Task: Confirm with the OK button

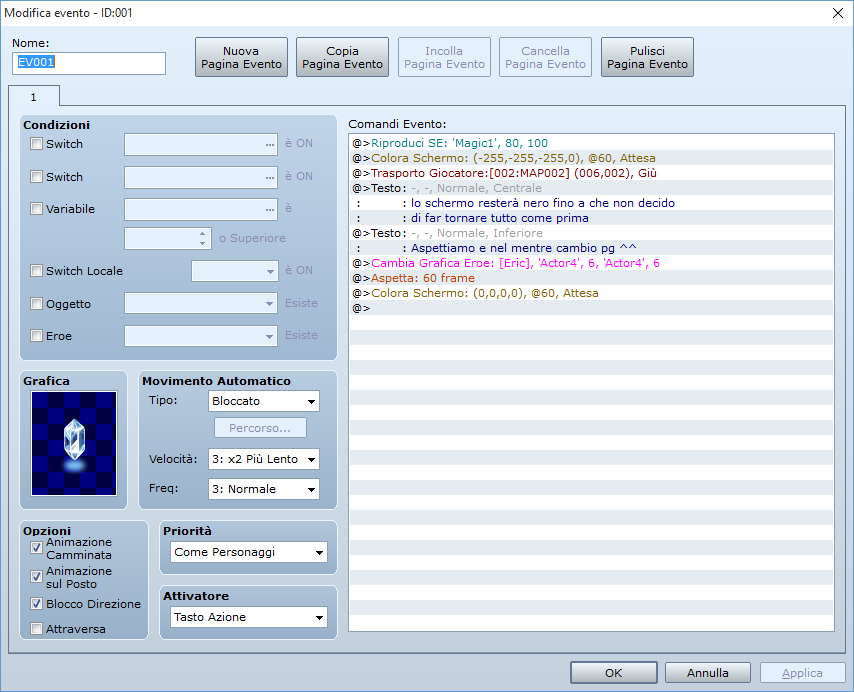Action: 613,673
